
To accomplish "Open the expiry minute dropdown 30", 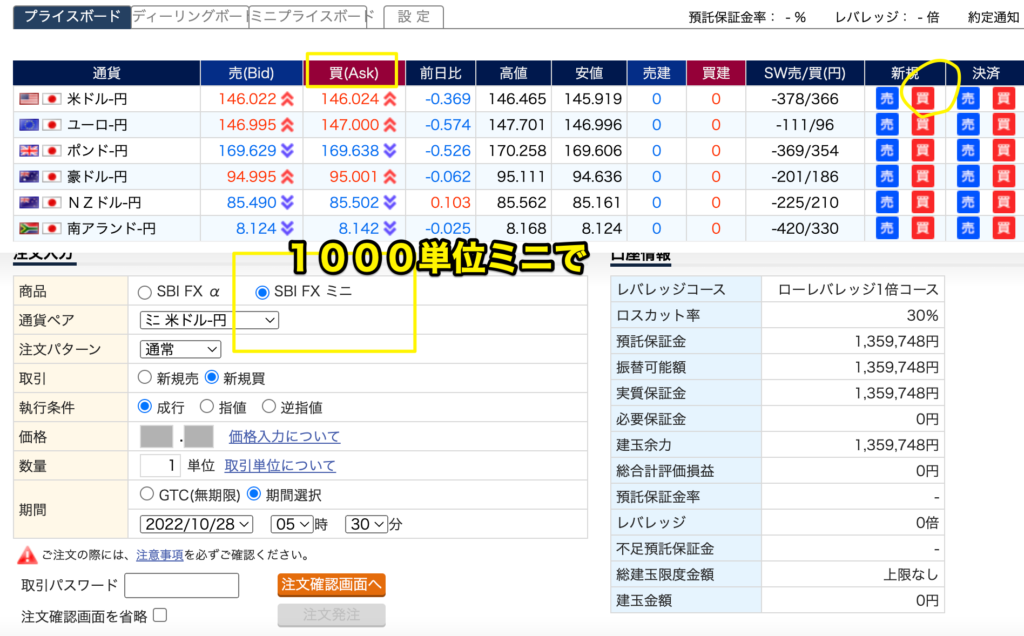I will 367,524.
